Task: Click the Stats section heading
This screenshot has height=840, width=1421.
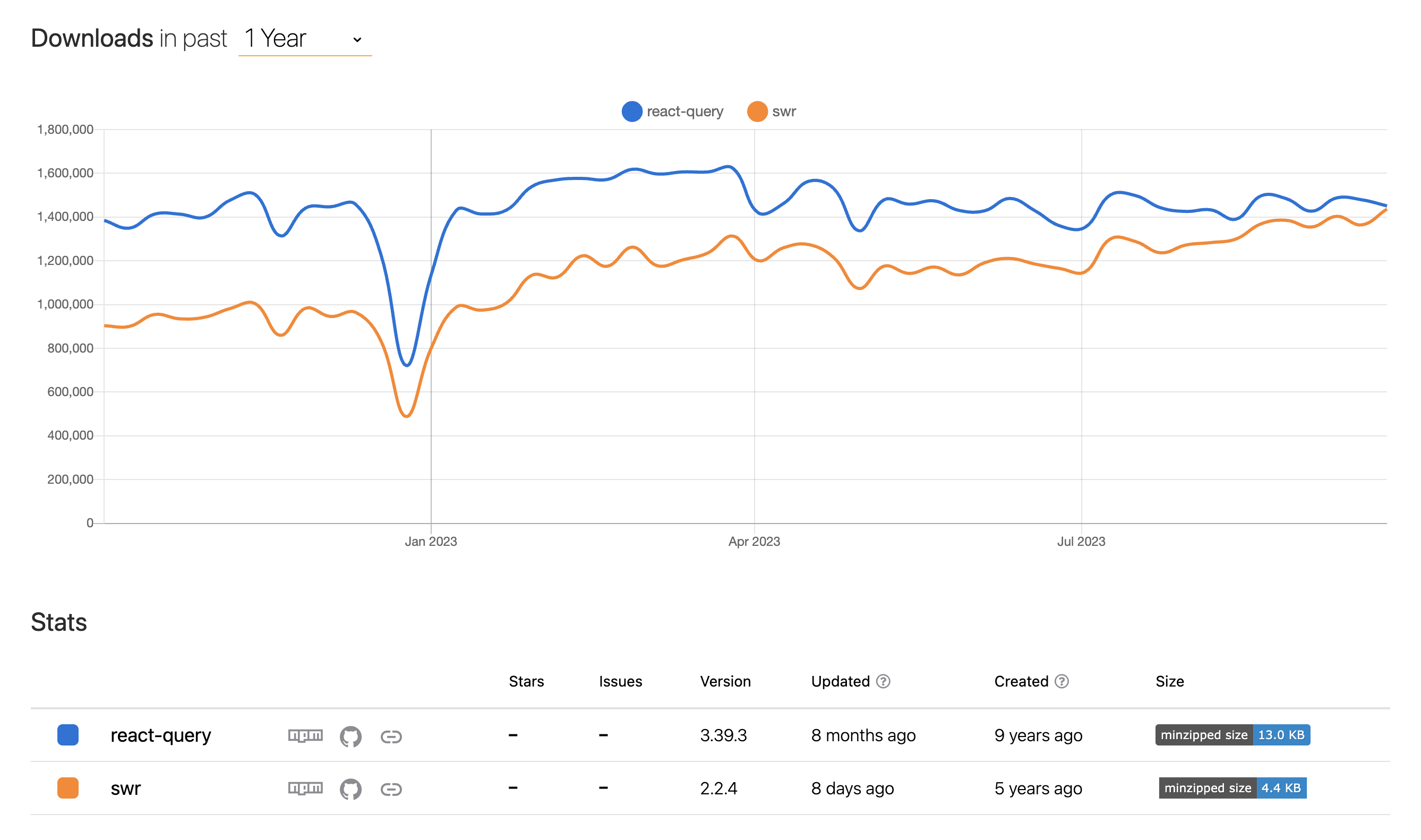Action: click(x=59, y=622)
